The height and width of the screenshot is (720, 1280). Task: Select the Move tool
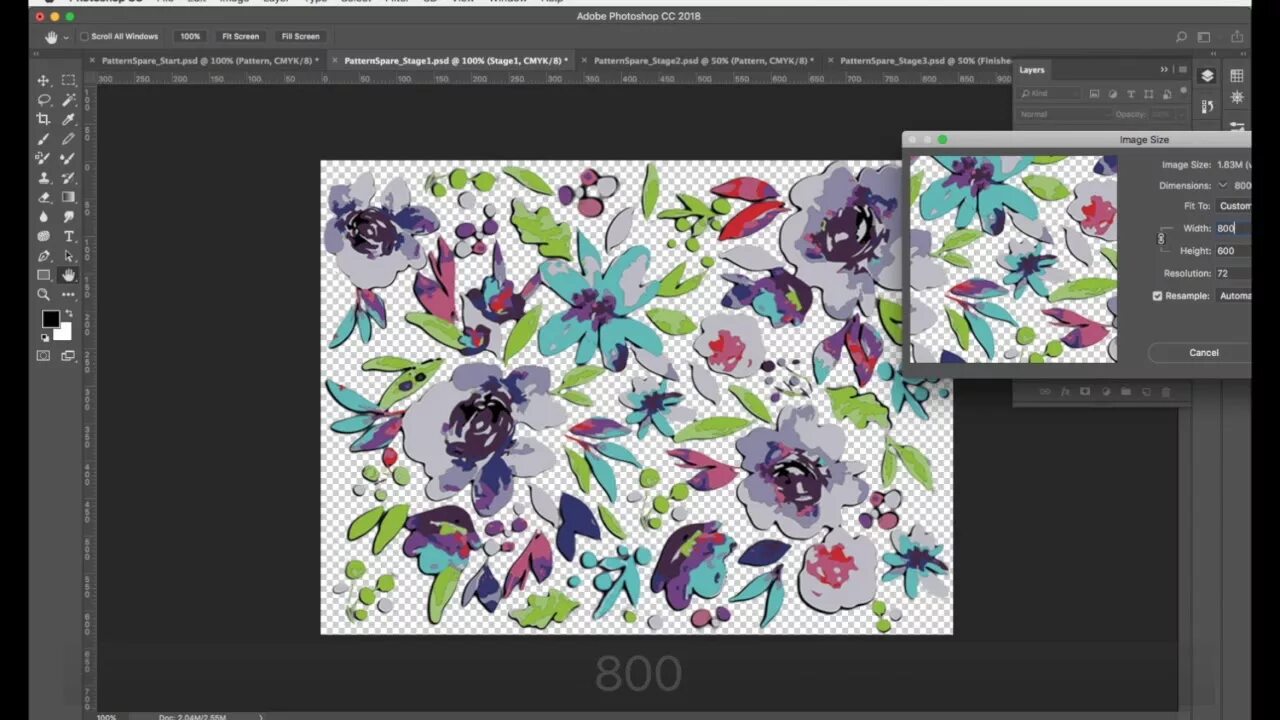coord(43,80)
